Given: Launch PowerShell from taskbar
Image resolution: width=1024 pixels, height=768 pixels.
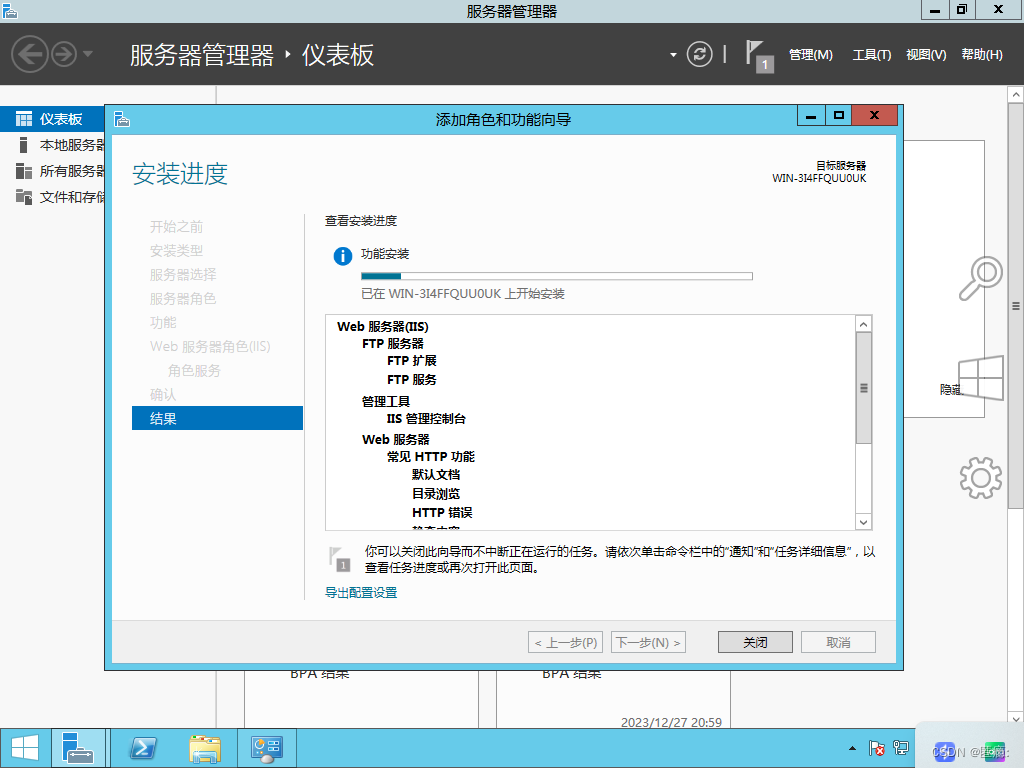Looking at the screenshot, I should coord(142,748).
